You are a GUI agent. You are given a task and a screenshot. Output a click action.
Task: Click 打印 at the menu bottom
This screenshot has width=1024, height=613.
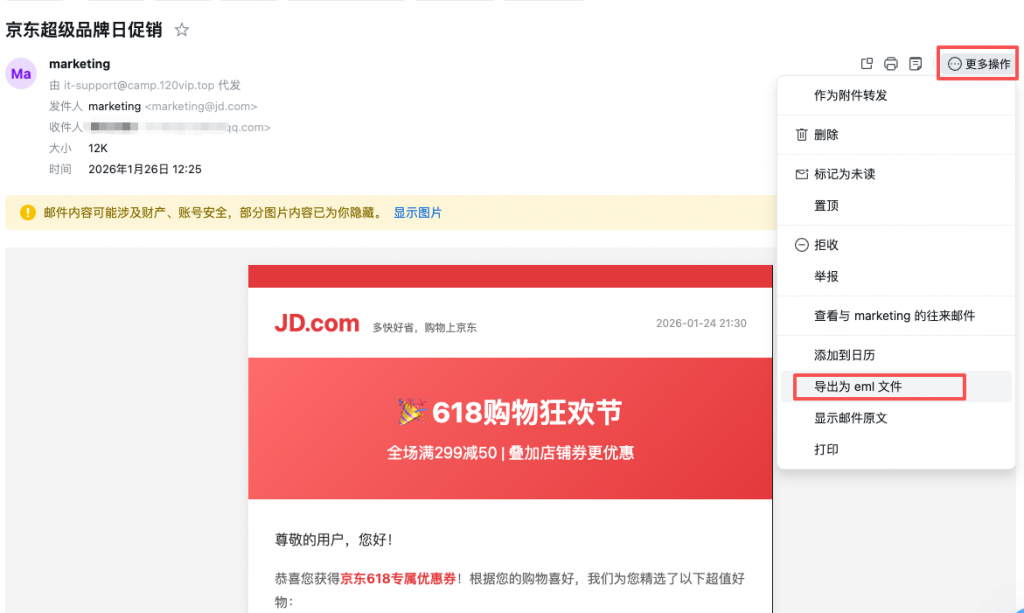point(826,450)
